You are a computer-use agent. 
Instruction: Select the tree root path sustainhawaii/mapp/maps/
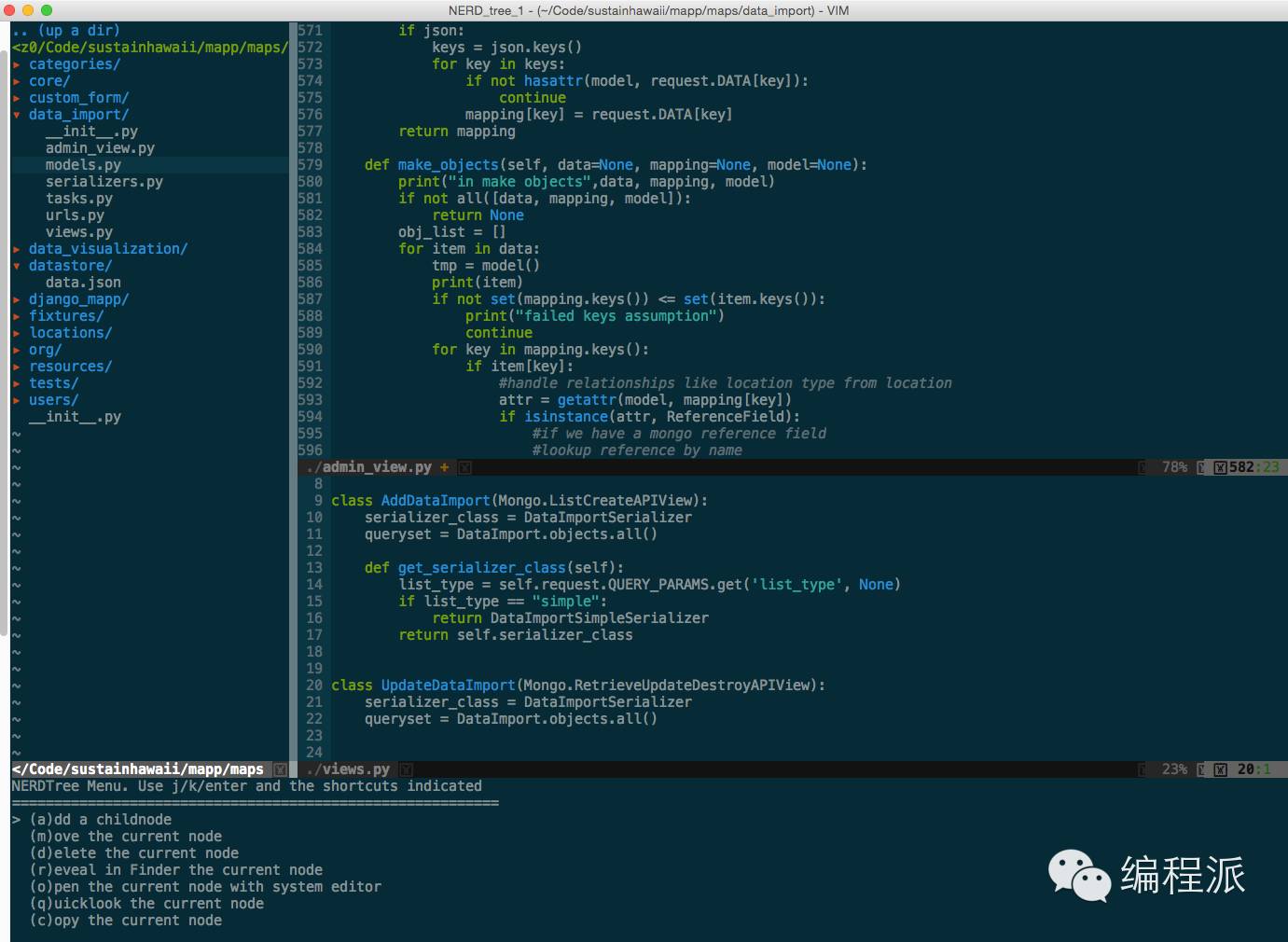tap(150, 48)
